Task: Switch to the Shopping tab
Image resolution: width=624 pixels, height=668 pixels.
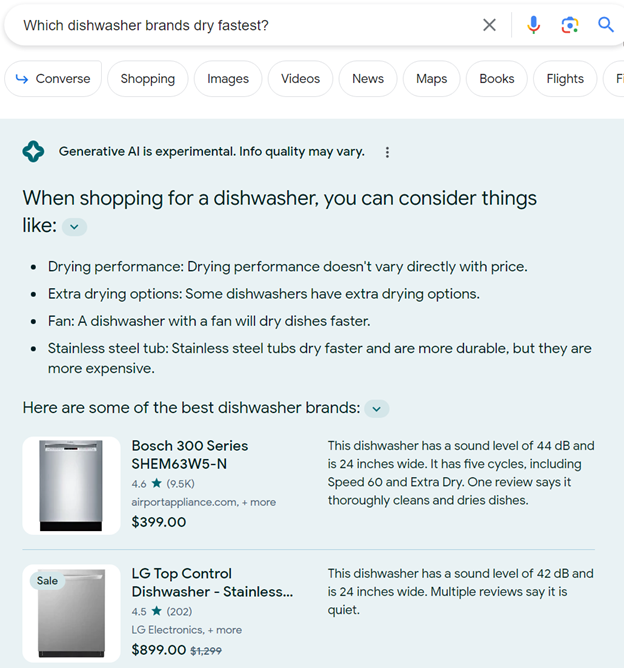Action: pos(147,79)
